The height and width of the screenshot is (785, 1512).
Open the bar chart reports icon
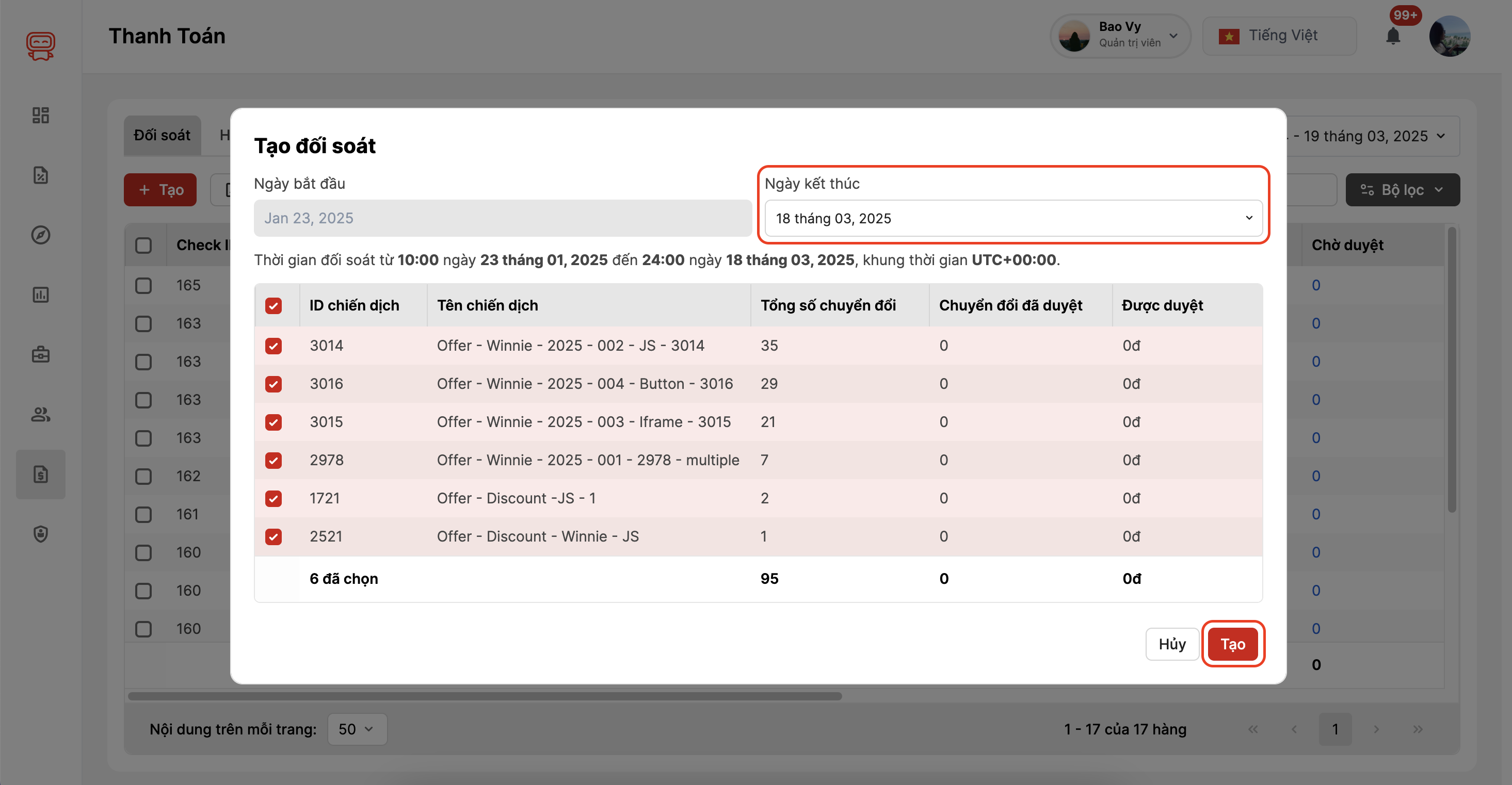[40, 295]
